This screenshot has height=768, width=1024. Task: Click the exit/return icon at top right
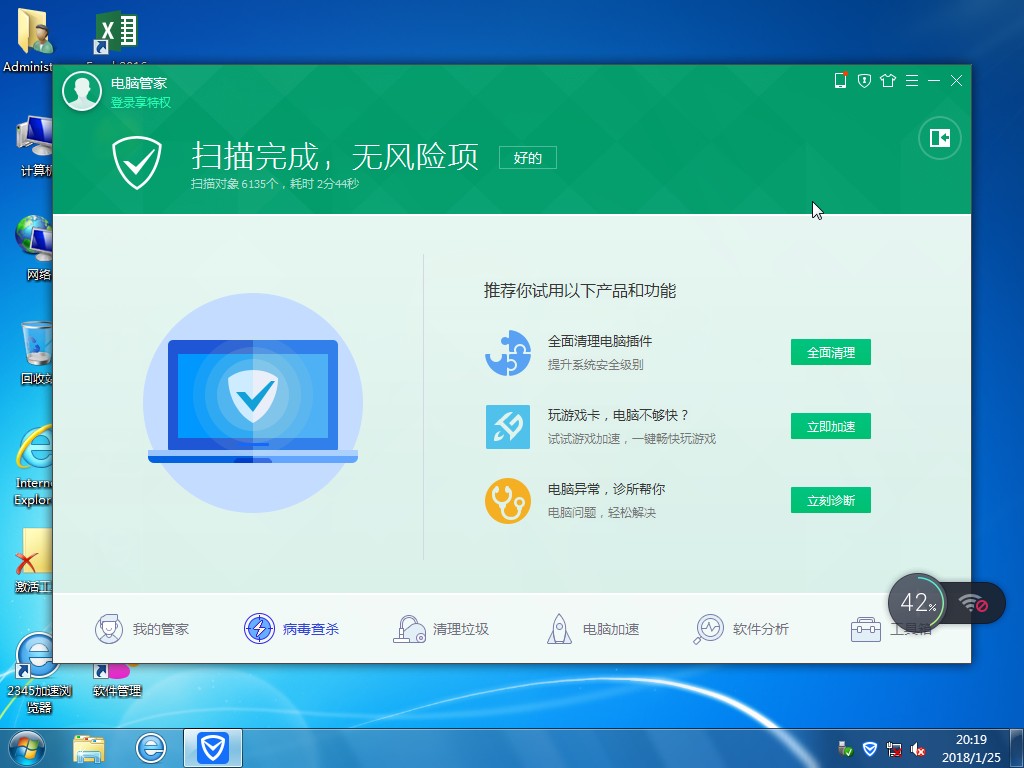[x=940, y=138]
